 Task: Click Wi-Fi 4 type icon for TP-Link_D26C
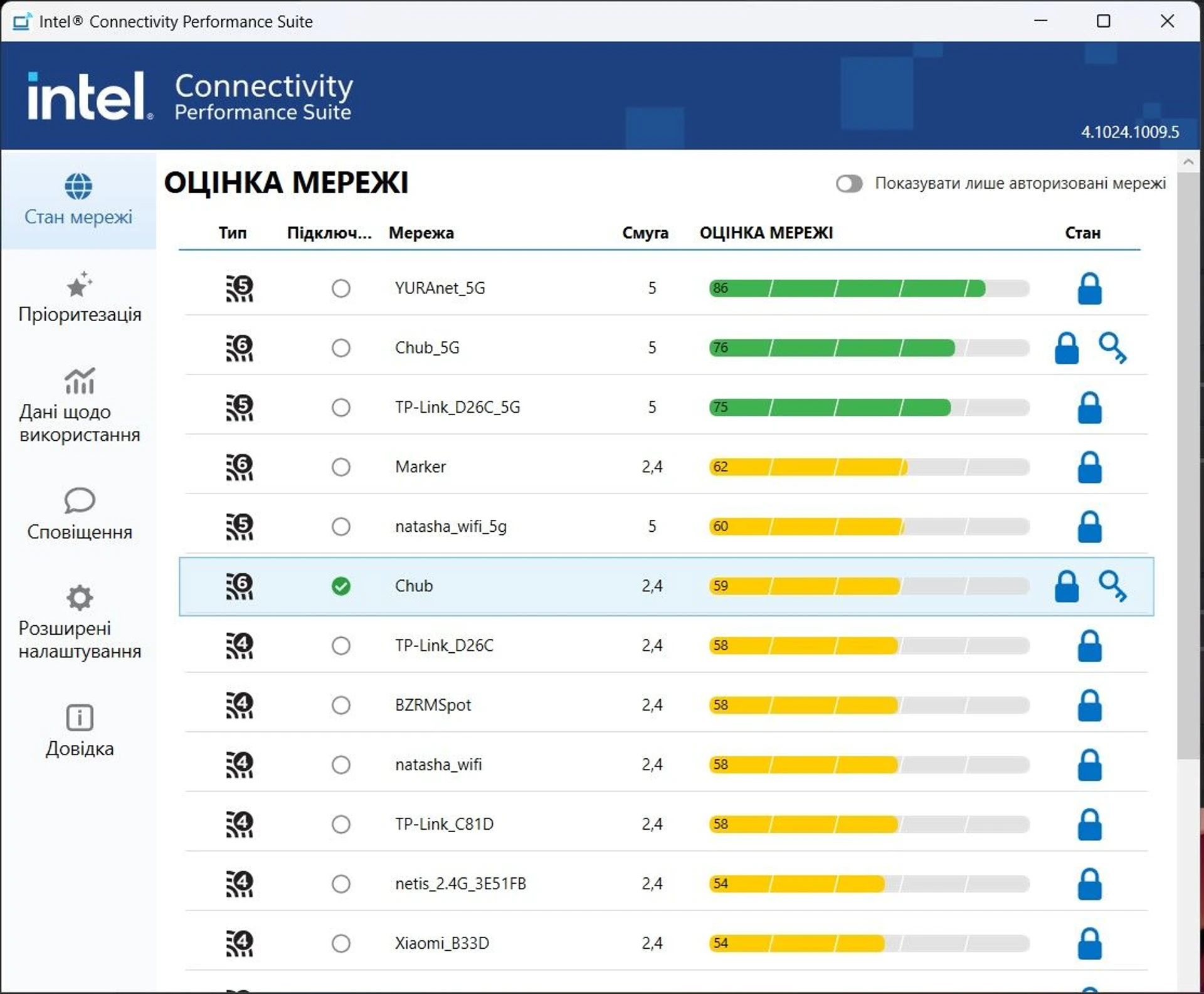pos(240,646)
